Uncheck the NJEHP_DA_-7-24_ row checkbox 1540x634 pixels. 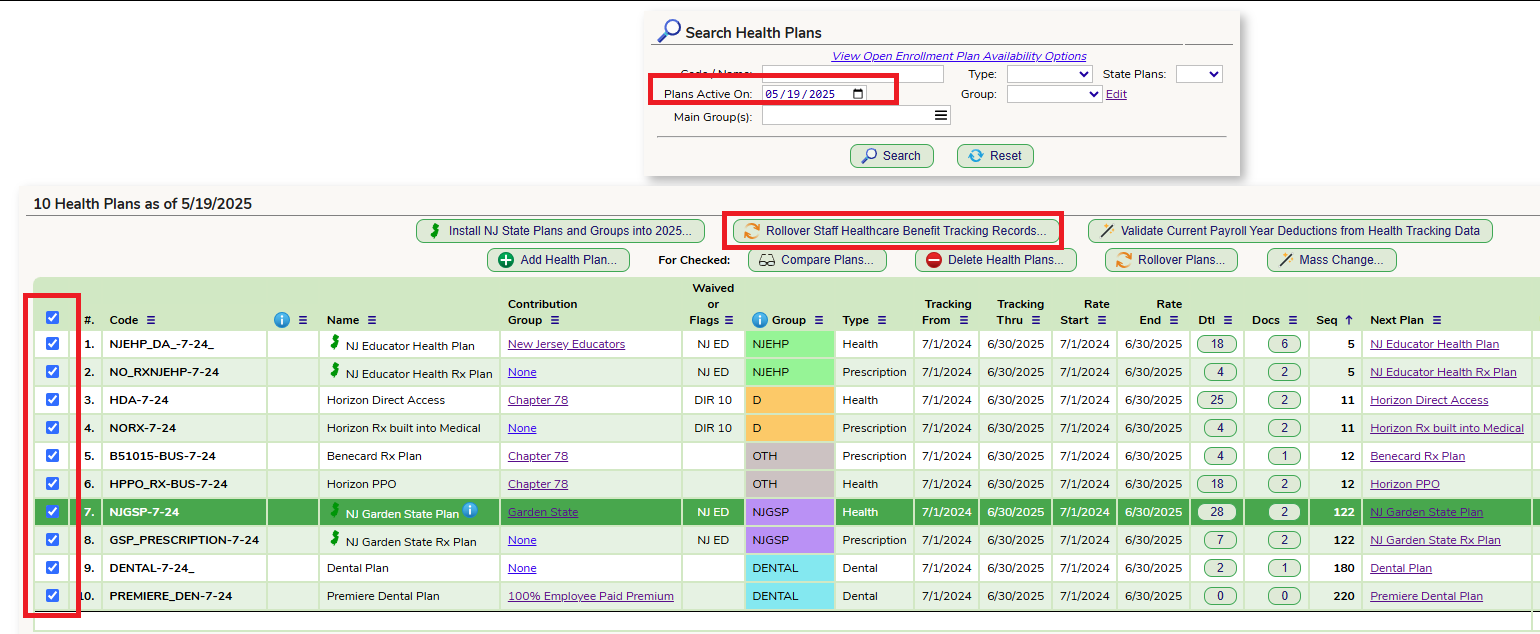click(53, 343)
